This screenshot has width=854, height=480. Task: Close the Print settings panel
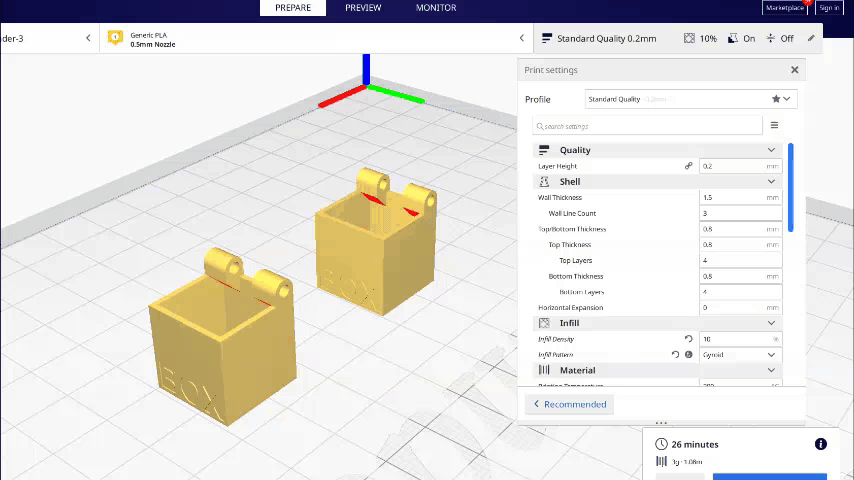(795, 70)
